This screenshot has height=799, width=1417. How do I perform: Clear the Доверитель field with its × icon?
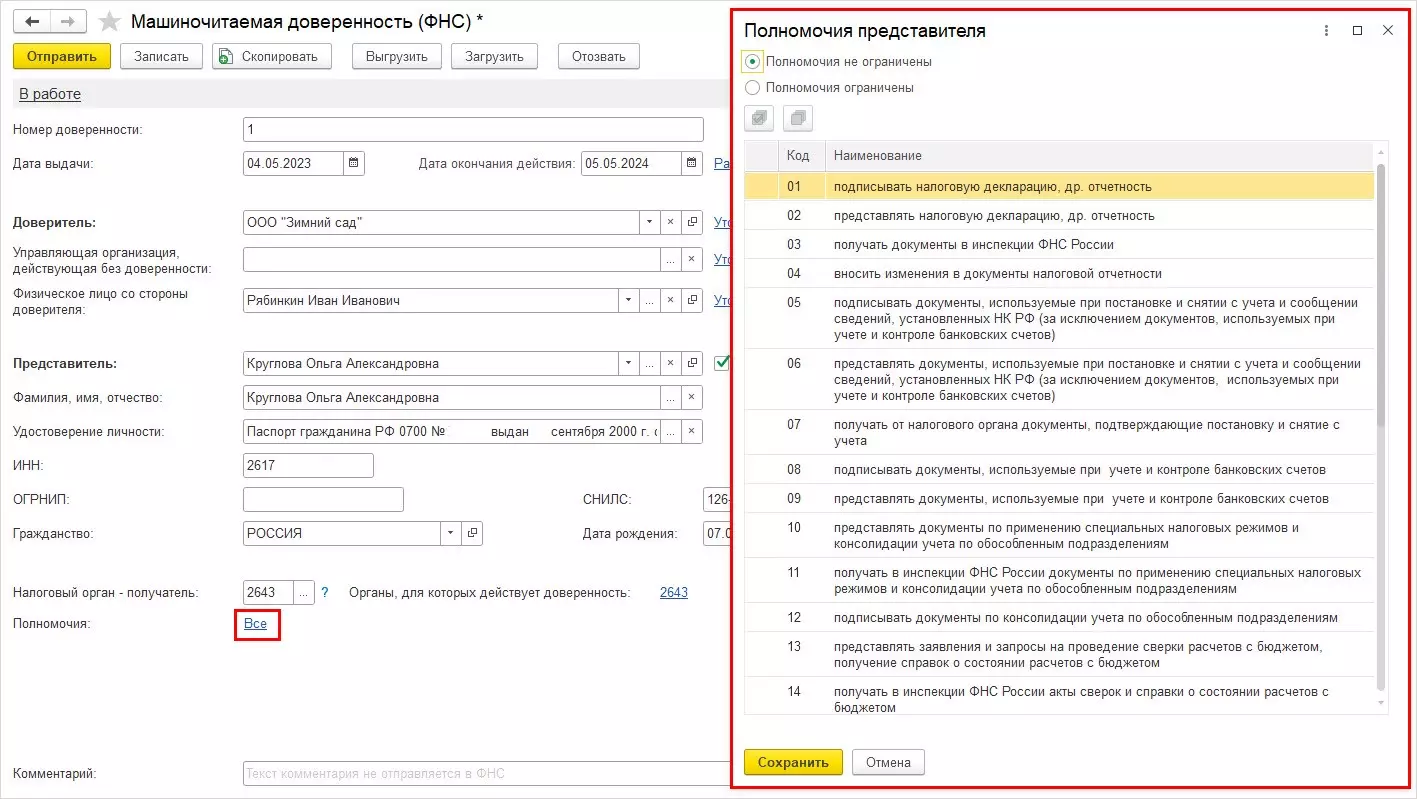(x=671, y=222)
